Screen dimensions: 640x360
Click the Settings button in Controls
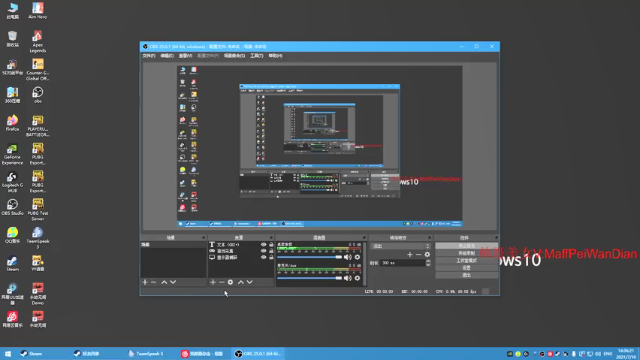[467, 268]
